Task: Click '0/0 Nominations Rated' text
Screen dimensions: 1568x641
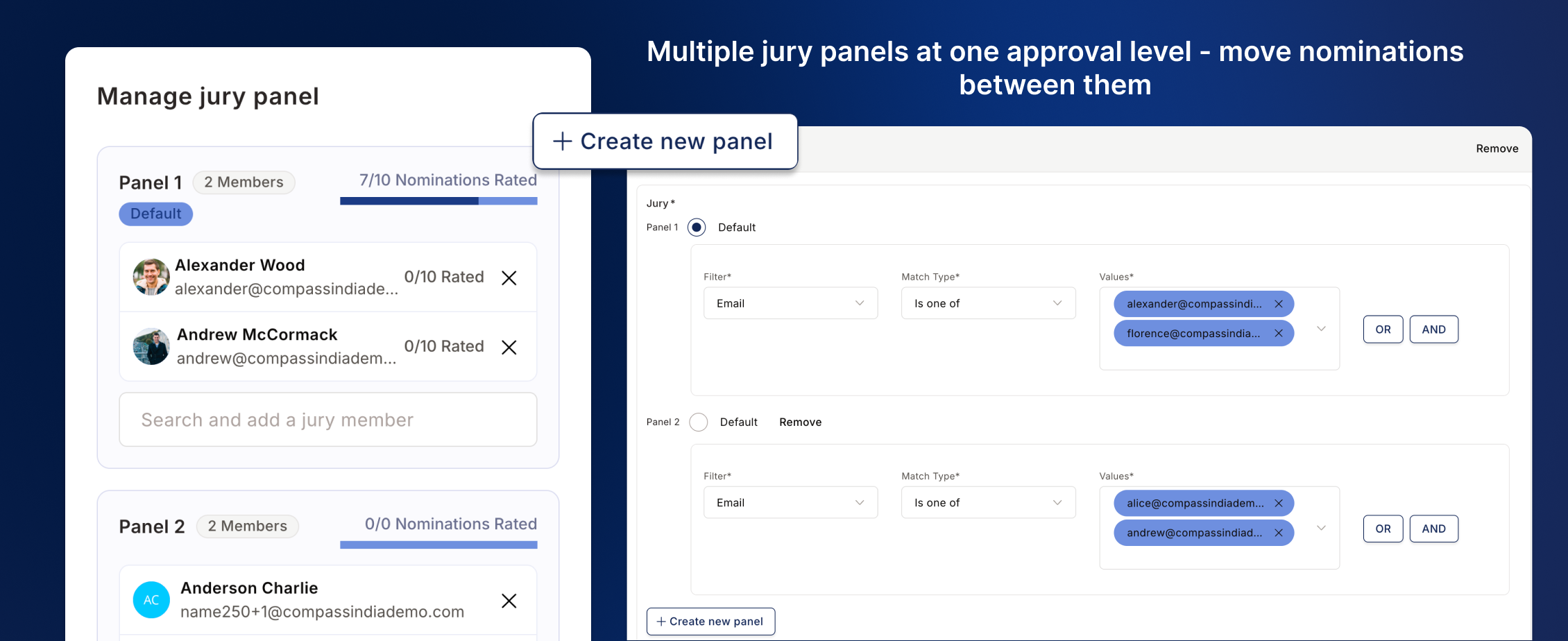Action: [451, 524]
